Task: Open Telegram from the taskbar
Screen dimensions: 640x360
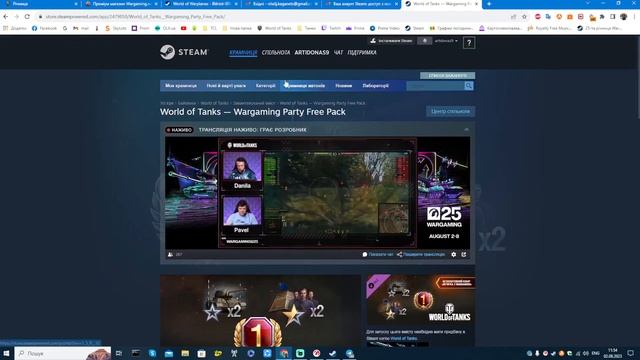Action: tap(350, 353)
